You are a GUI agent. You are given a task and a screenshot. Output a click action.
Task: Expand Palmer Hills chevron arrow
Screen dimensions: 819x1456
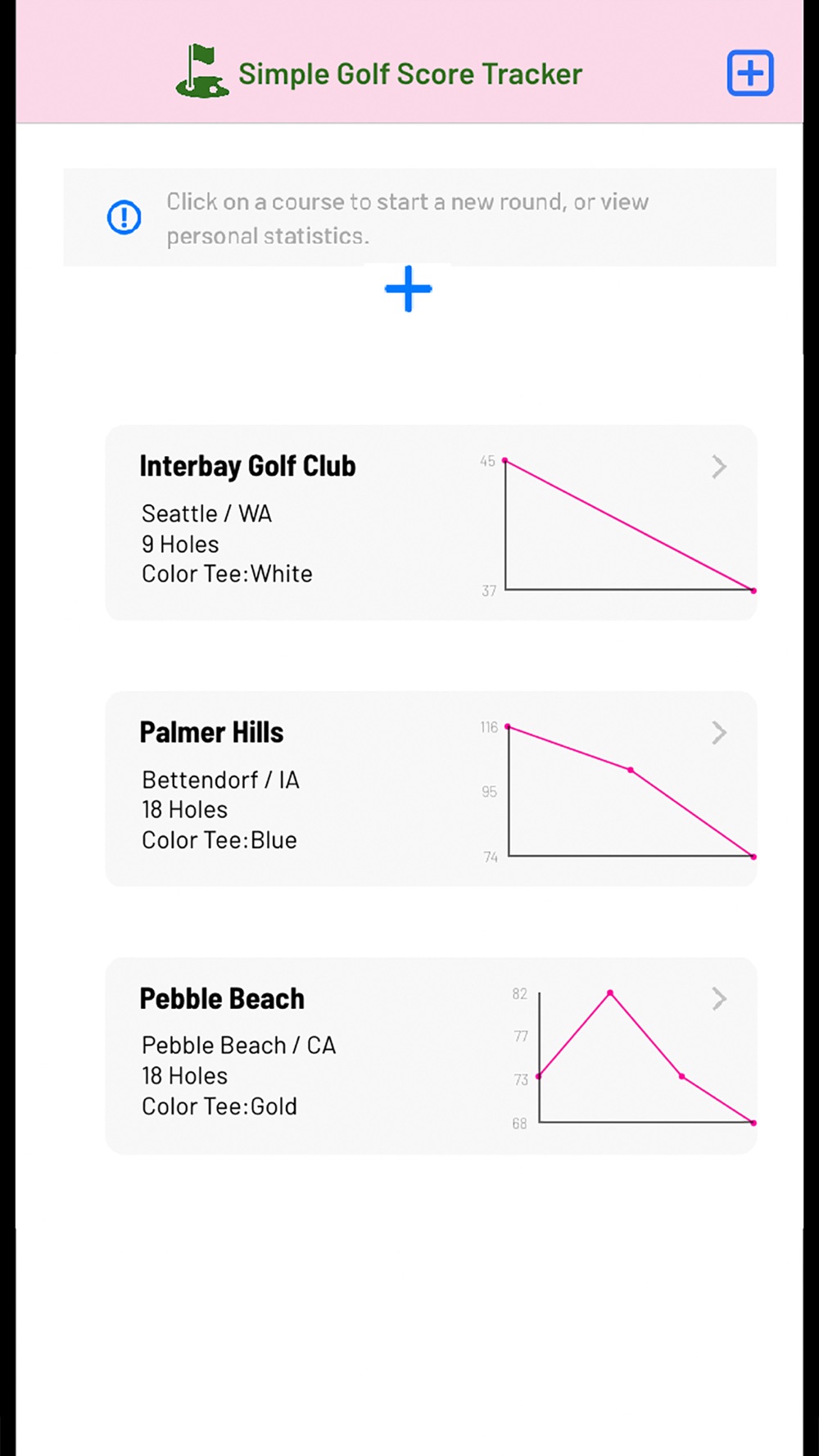coord(719,733)
